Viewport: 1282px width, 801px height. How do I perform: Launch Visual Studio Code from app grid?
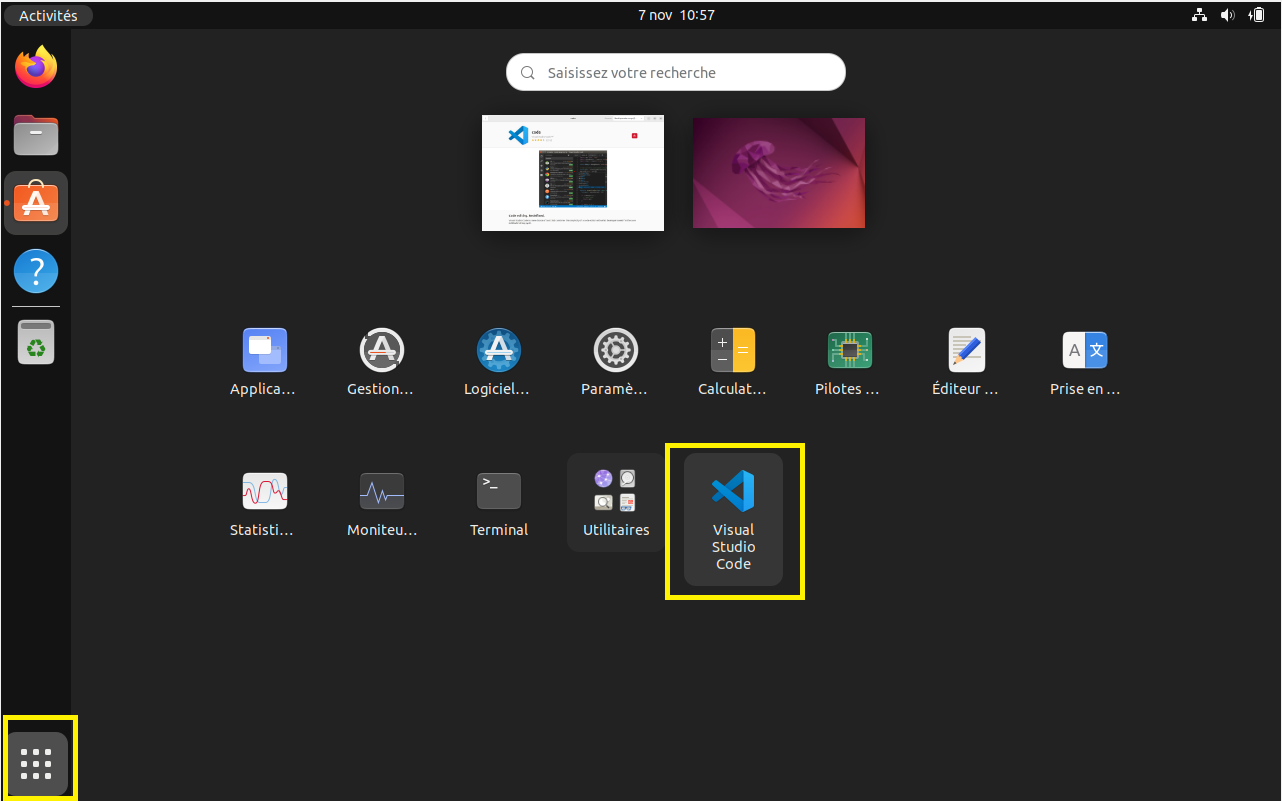733,520
